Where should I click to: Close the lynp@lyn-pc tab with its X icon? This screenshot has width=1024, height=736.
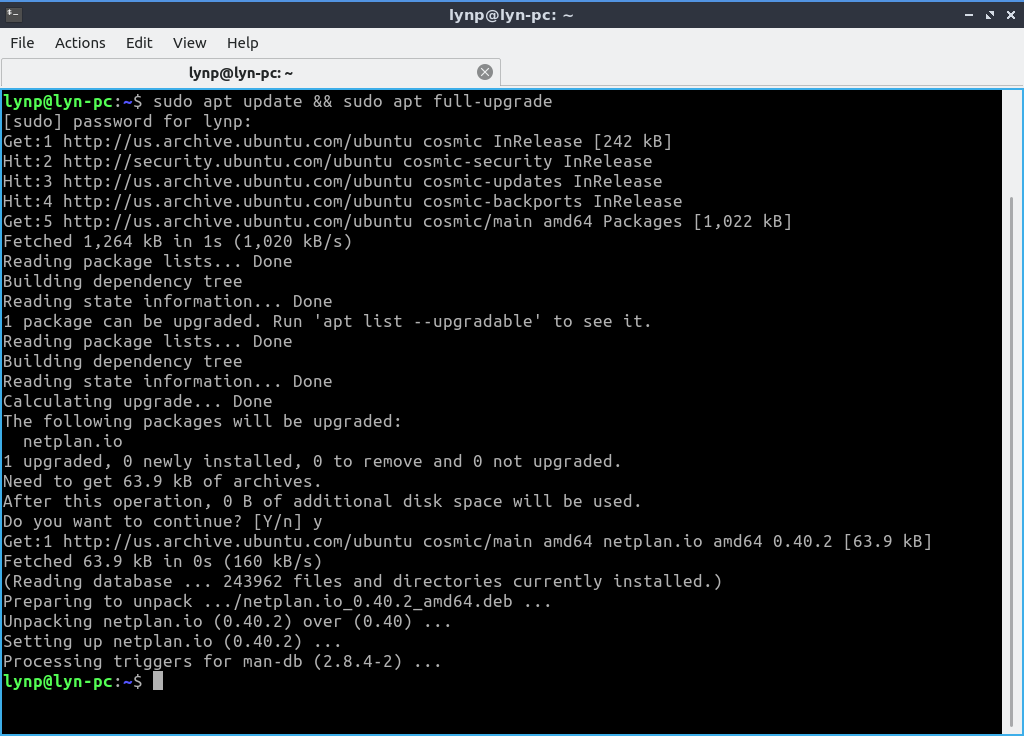[485, 72]
